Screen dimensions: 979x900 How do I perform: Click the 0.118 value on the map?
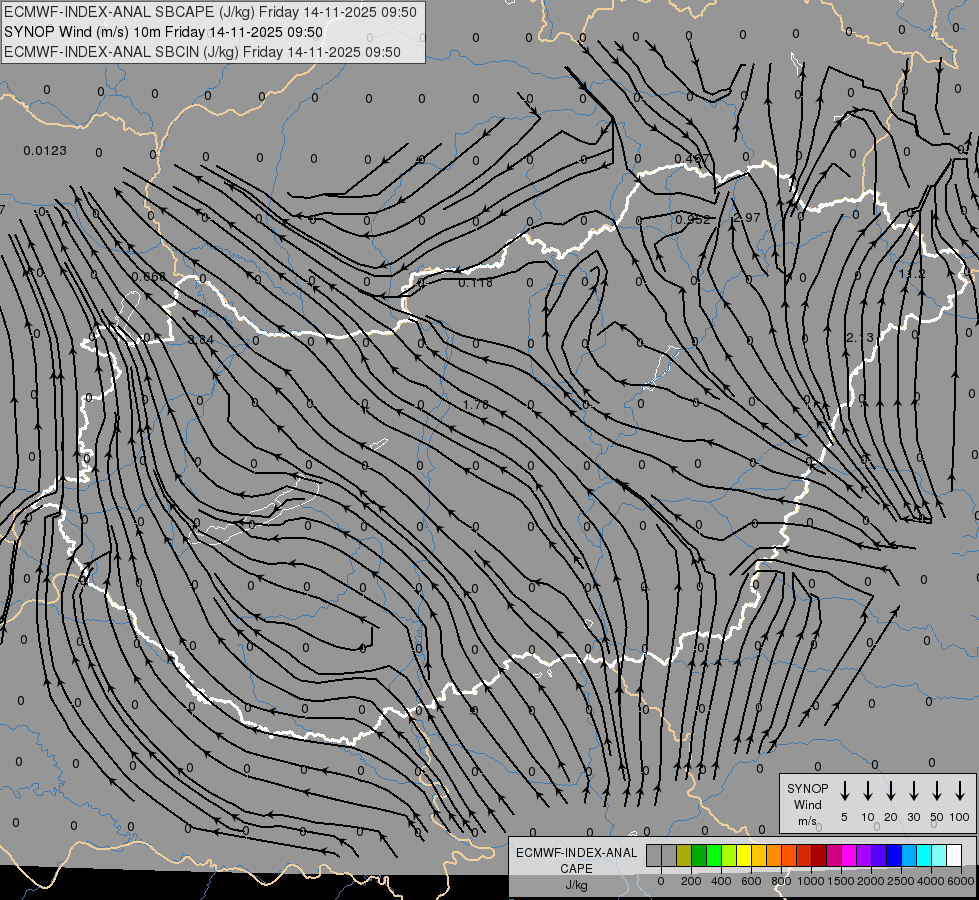pos(476,283)
